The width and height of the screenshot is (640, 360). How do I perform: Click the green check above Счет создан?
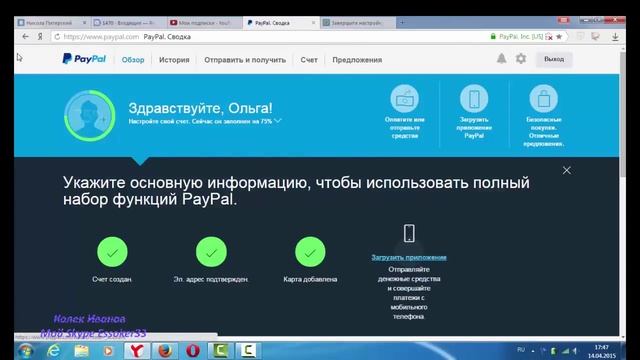(x=112, y=252)
